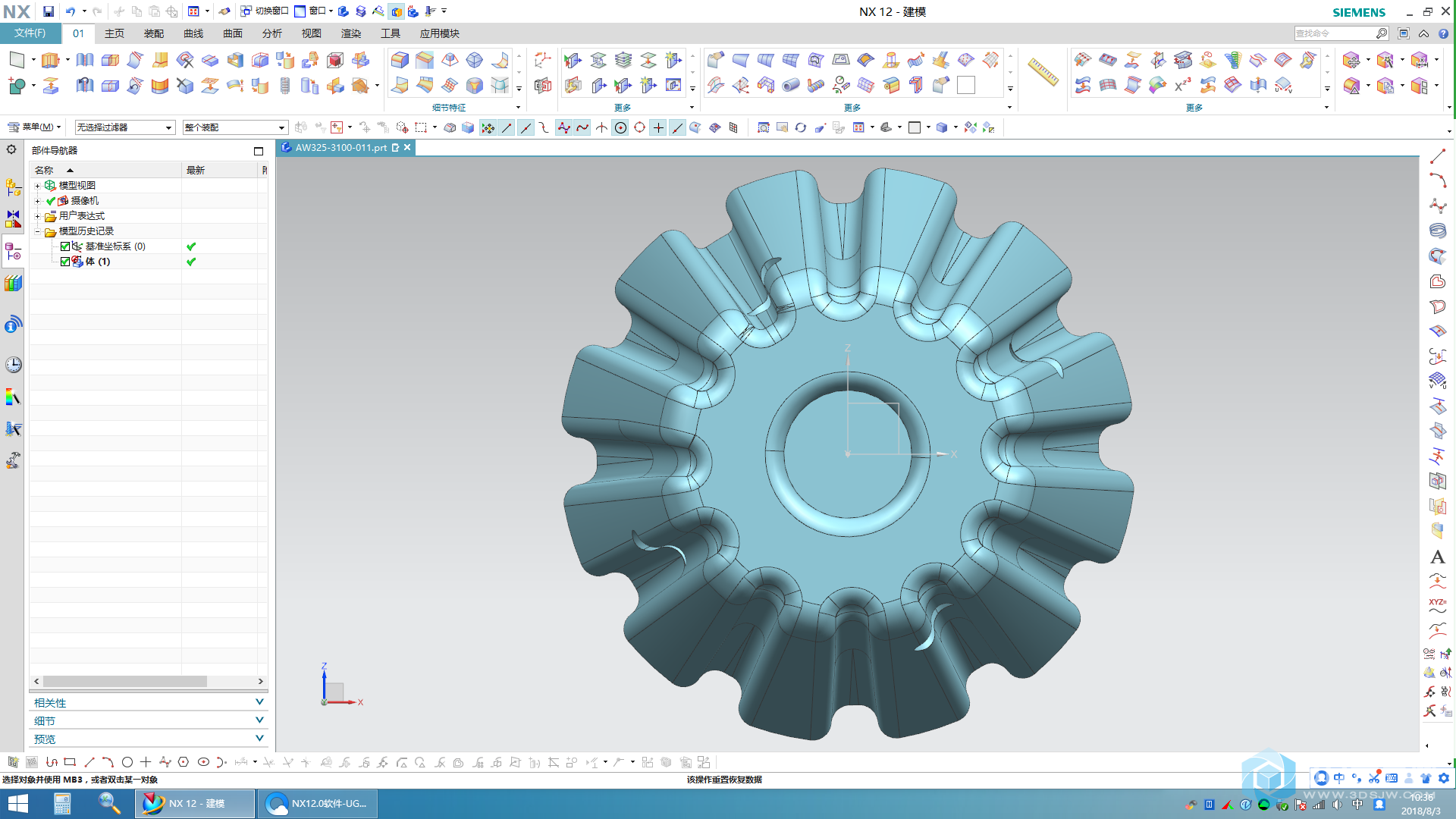Open the yellow ruler Measure tool
The width and height of the screenshot is (1456, 819).
(x=1043, y=71)
